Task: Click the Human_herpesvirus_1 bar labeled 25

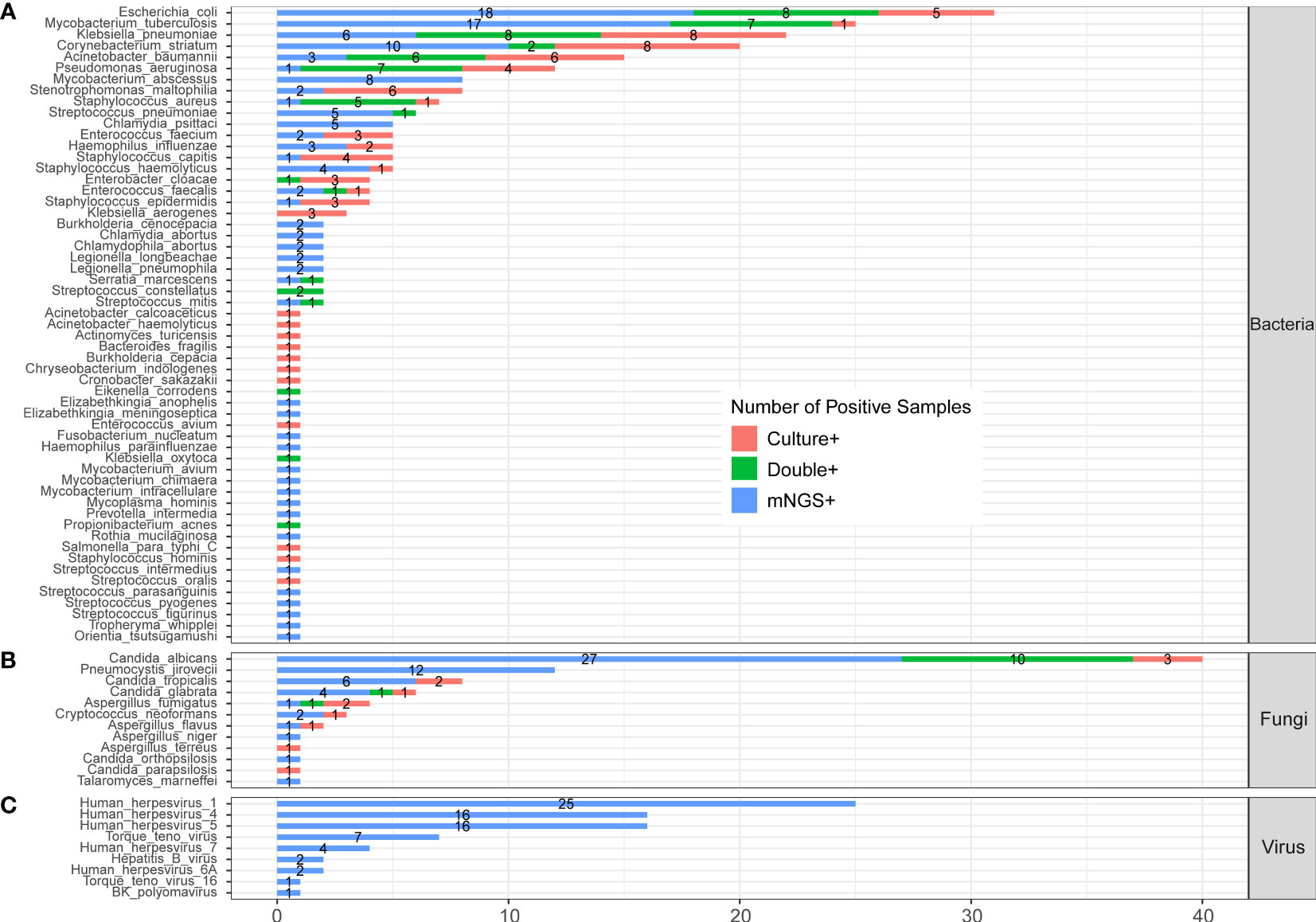Action: pyautogui.click(x=566, y=803)
